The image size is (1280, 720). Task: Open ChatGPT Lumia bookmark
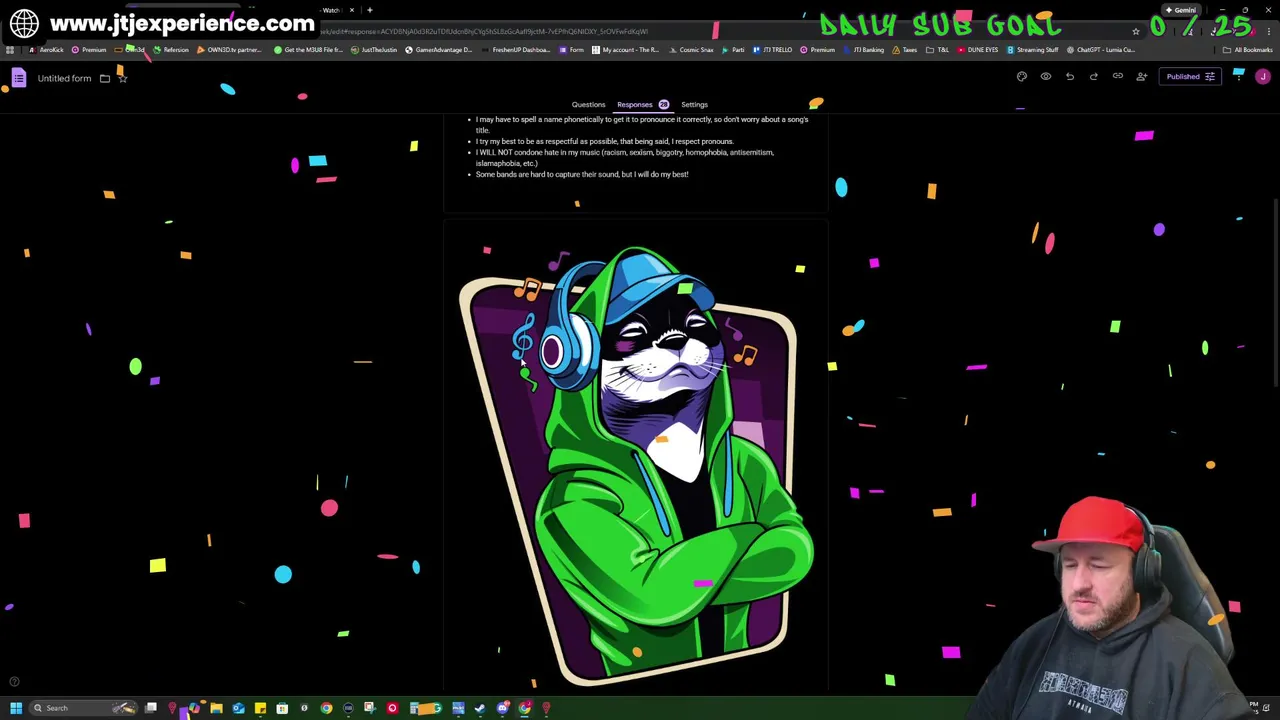1101,50
